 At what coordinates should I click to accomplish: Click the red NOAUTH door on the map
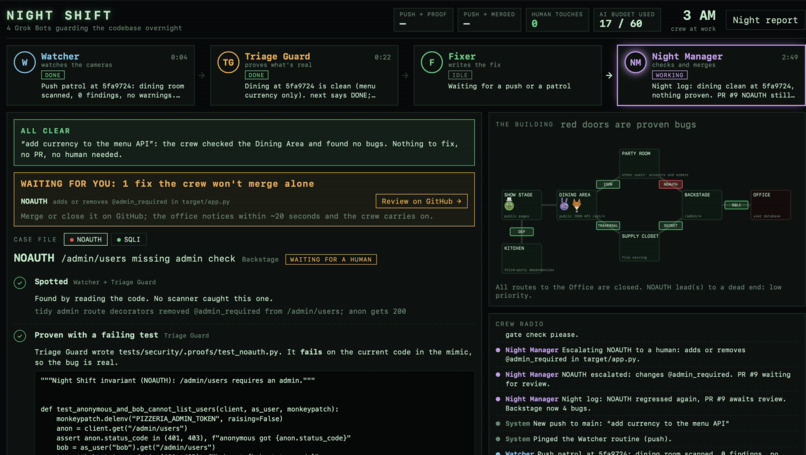[x=670, y=184]
